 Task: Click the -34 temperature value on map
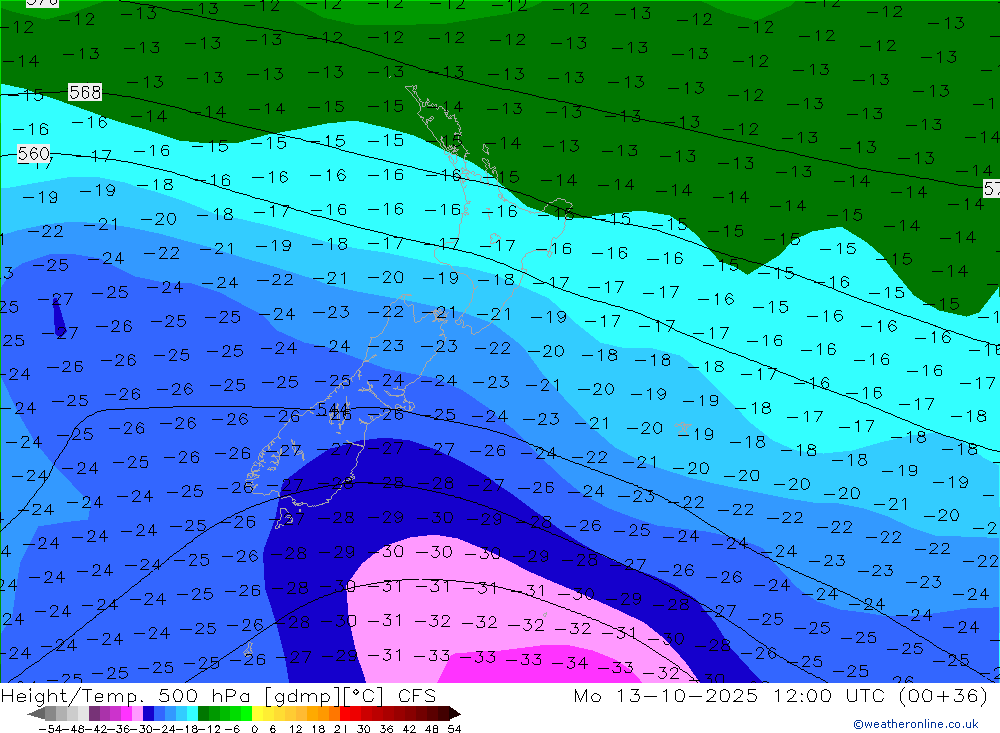click(569, 663)
